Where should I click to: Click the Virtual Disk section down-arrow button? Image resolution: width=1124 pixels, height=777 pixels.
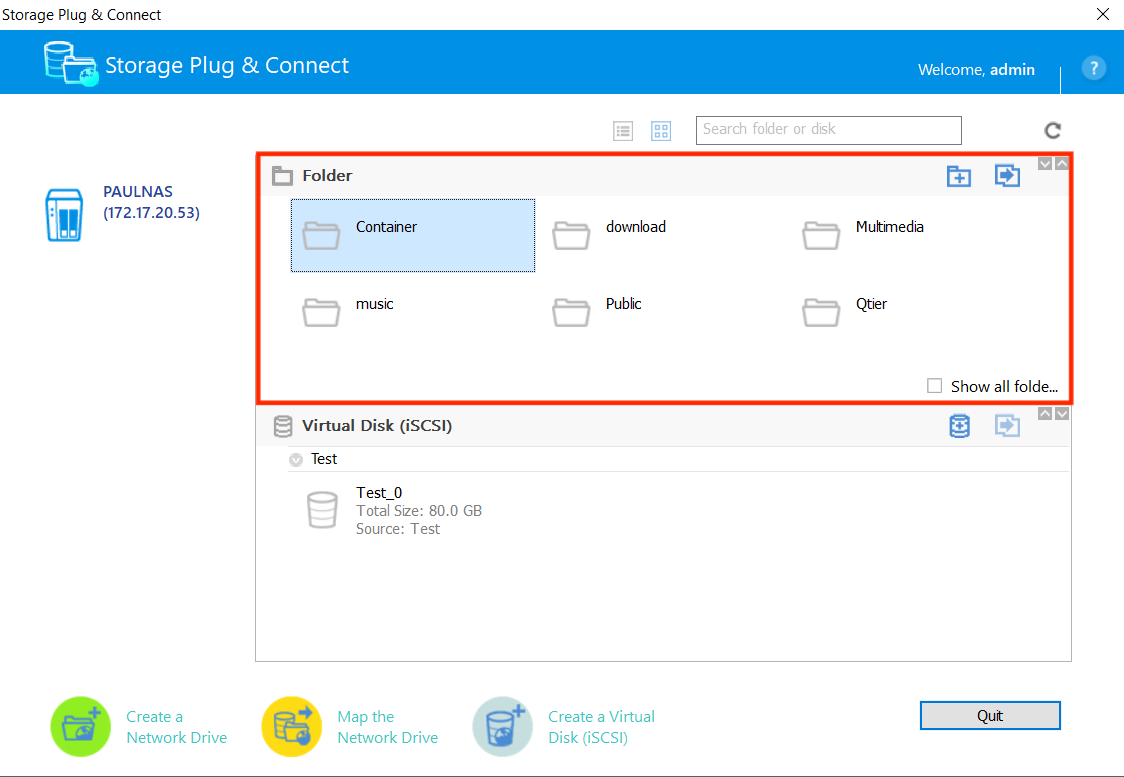tap(1062, 414)
